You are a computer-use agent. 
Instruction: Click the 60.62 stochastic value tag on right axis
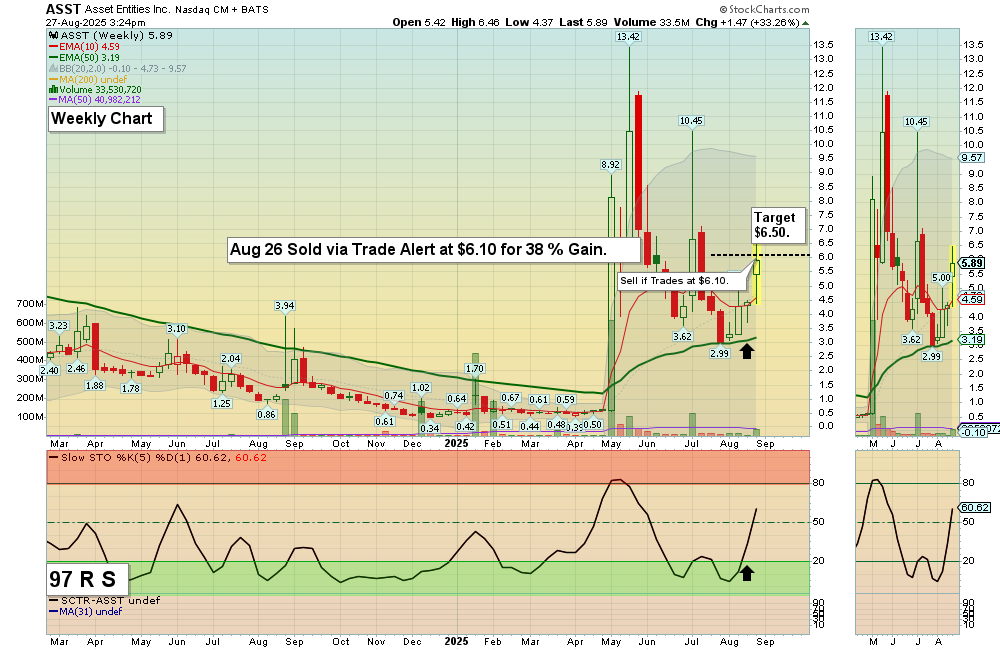pyautogui.click(x=973, y=508)
